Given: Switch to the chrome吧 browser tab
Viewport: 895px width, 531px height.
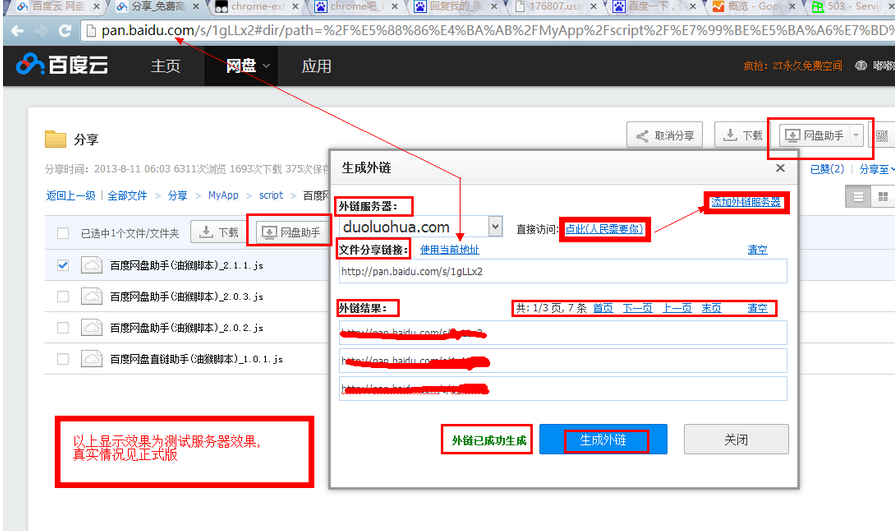Looking at the screenshot, I should click(354, 7).
